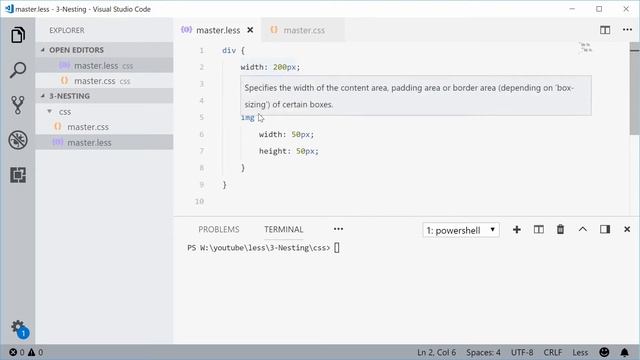Close the master.less editor tab

coord(250,30)
